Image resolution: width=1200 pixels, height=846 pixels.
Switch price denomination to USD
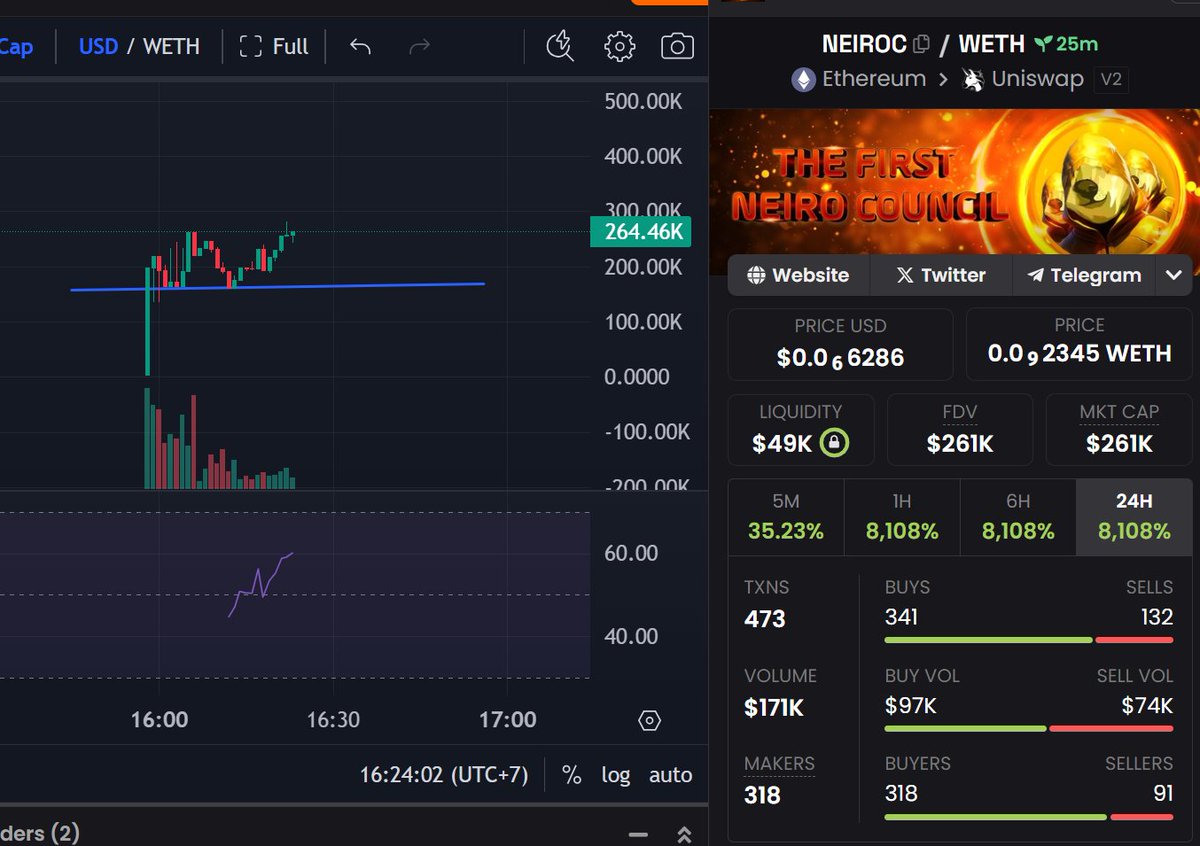(x=98, y=46)
